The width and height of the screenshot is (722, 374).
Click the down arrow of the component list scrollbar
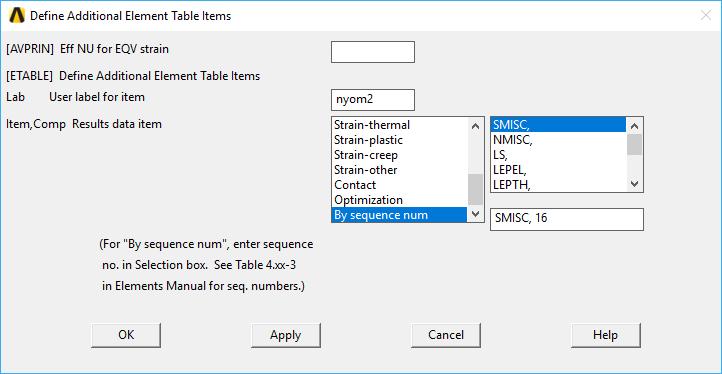(x=635, y=184)
